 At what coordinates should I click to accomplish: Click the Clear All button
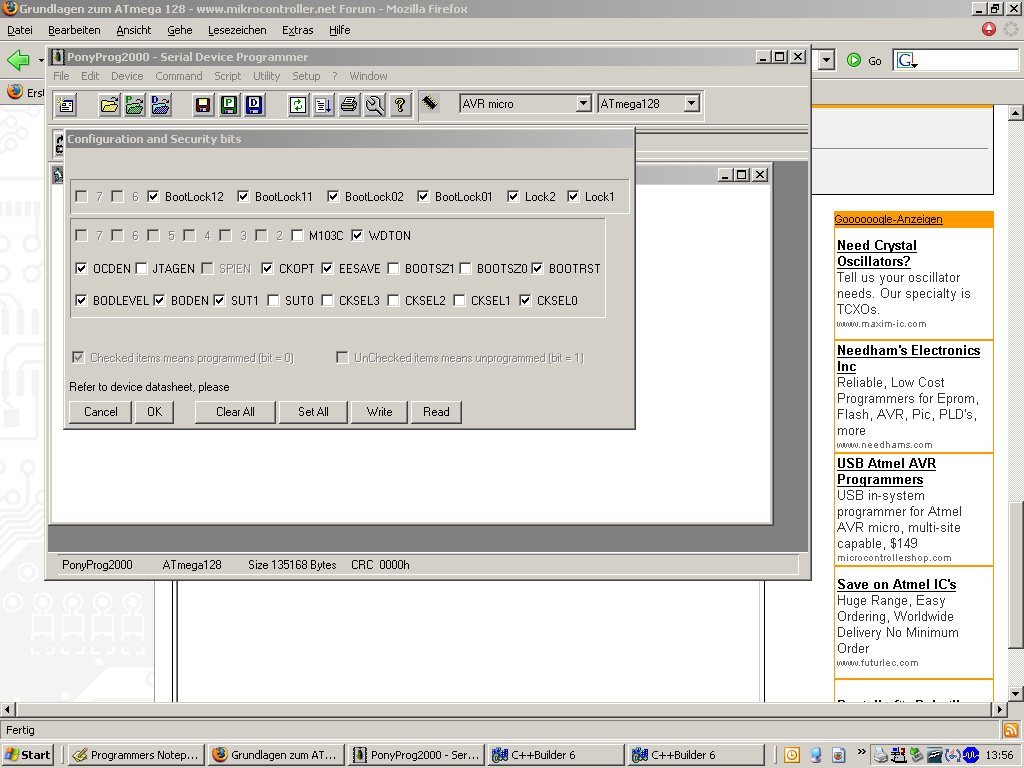[x=235, y=412]
